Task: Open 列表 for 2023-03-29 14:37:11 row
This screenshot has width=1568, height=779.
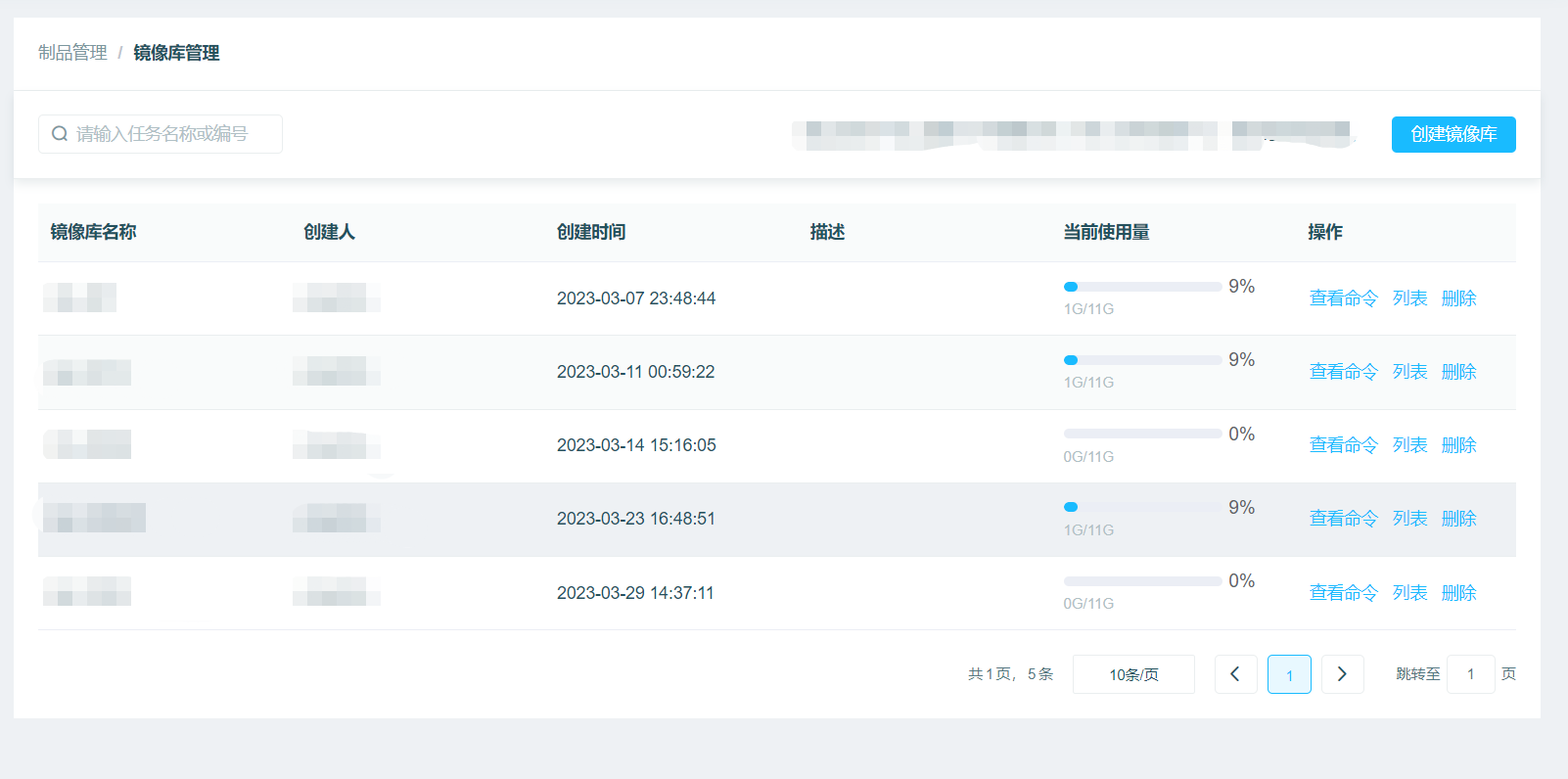Action: [x=1409, y=593]
